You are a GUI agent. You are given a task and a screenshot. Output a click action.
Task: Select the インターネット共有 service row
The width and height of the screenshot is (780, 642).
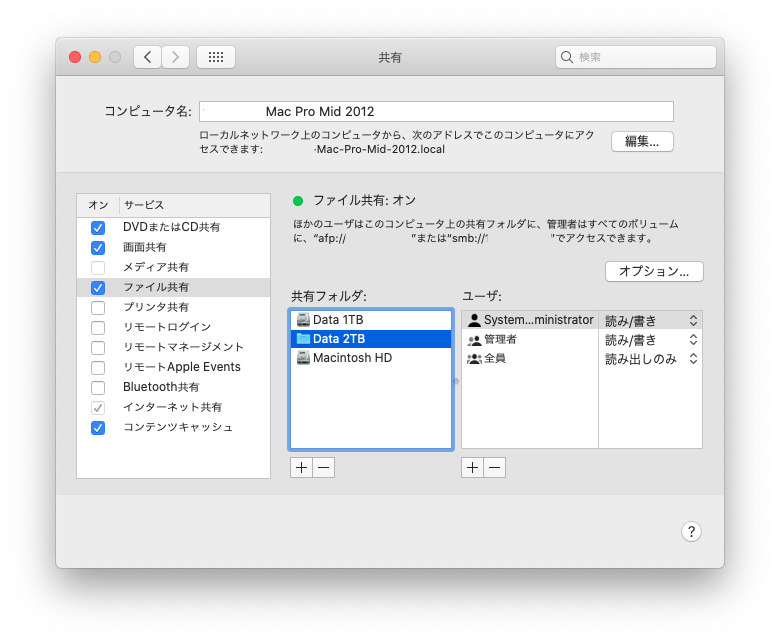click(x=174, y=407)
